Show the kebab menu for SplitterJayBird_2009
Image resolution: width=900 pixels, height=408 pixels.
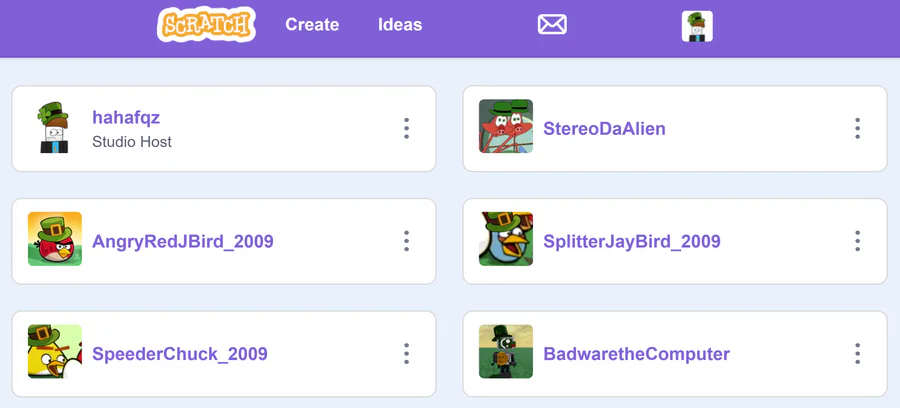[857, 241]
